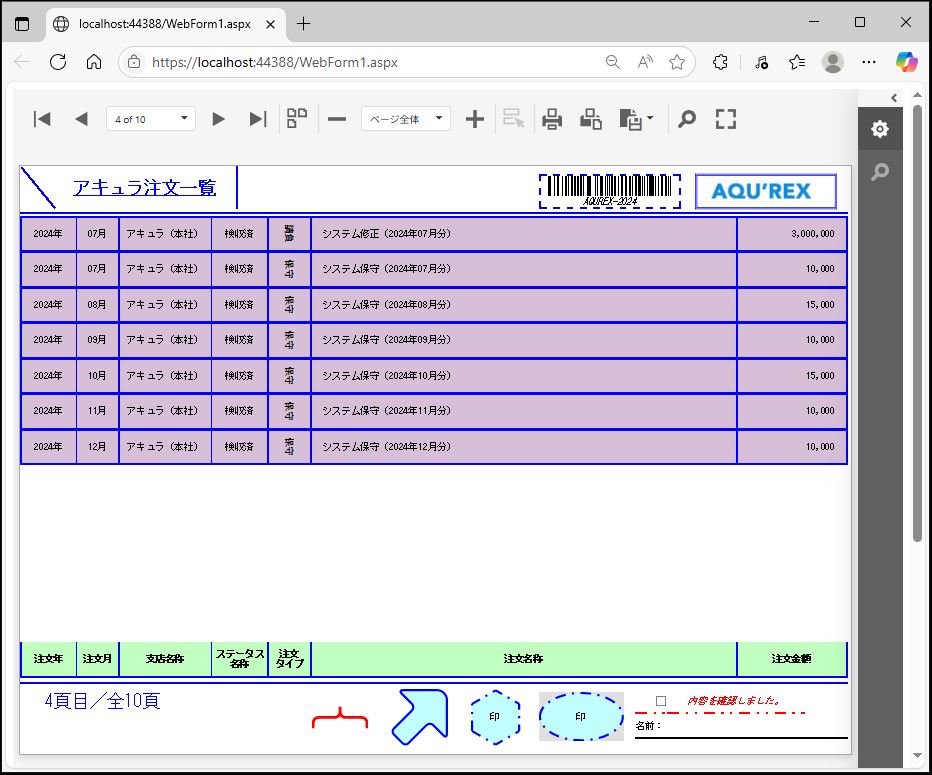Go to the first report page
This screenshot has height=775, width=932.
[x=42, y=119]
